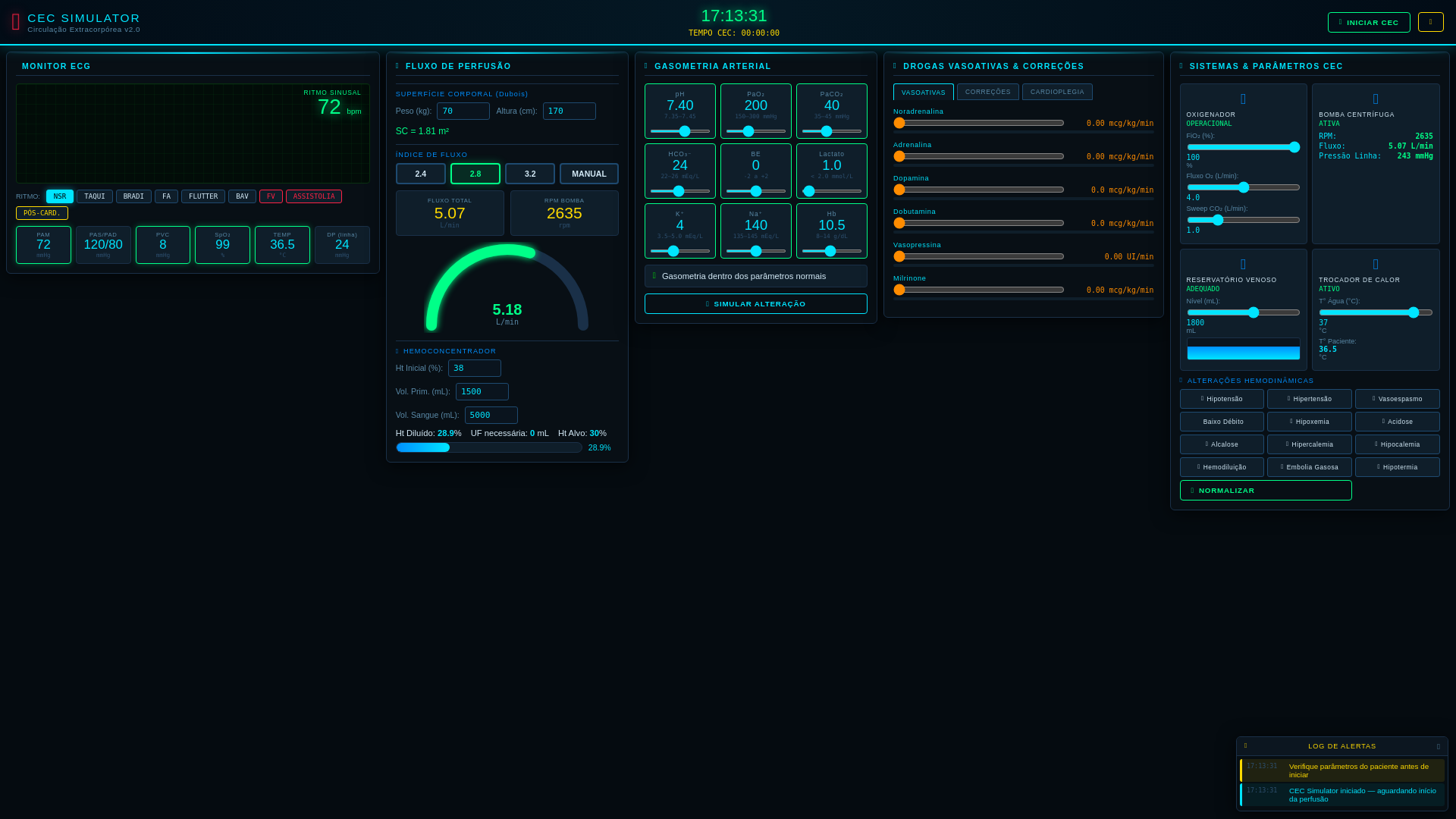
Task: Trigger the Hipertensão alteration
Action: click(1310, 399)
